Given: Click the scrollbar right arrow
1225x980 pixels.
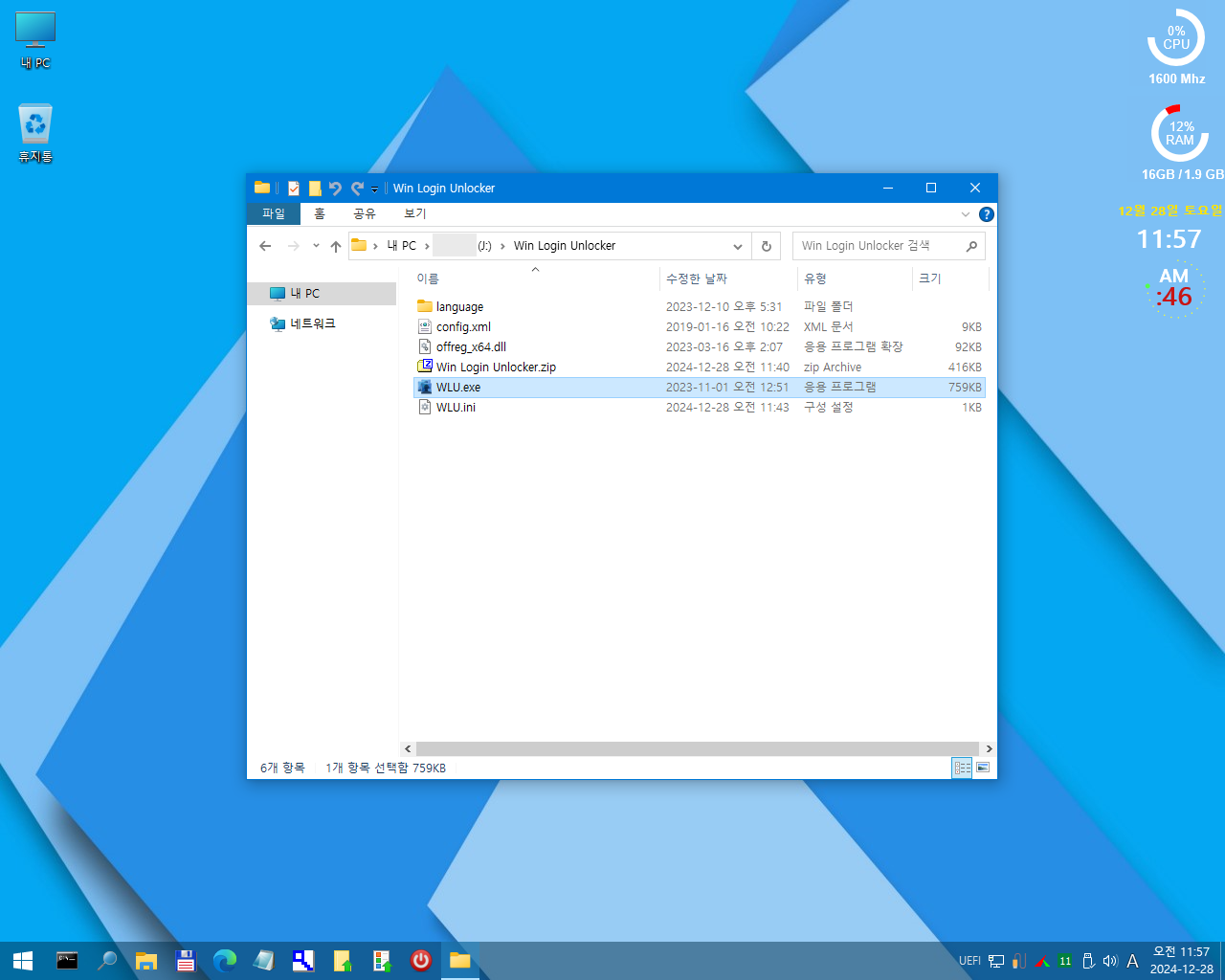Looking at the screenshot, I should tap(989, 748).
